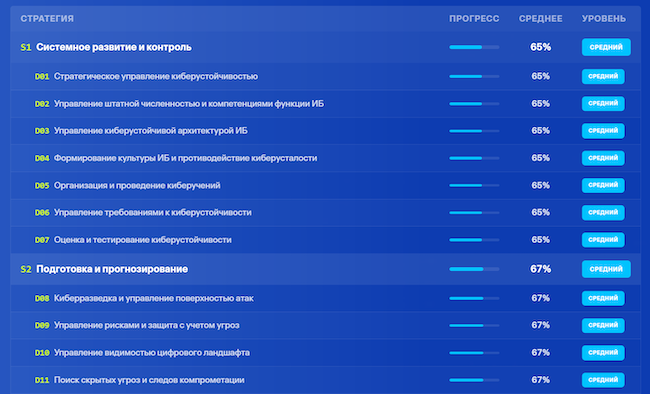The height and width of the screenshot is (394, 650).
Task: Click the СРЕДНИЙ badge in D11 row
Action: click(x=603, y=380)
